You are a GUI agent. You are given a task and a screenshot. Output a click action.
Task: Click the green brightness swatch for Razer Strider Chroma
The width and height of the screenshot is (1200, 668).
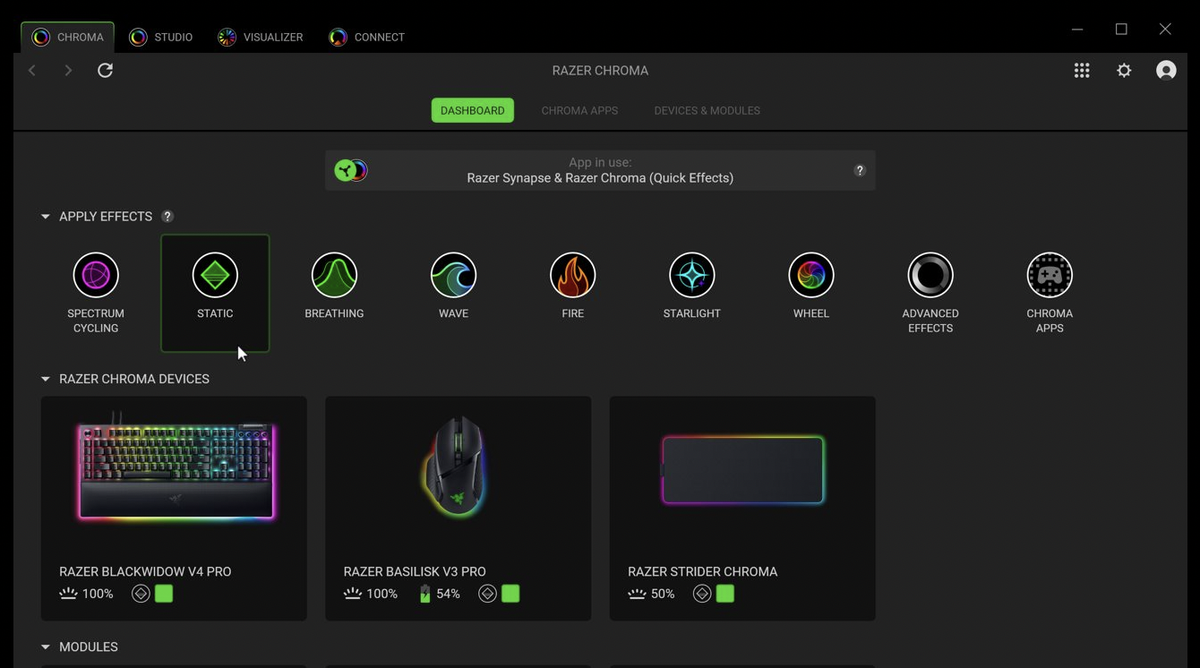724,593
